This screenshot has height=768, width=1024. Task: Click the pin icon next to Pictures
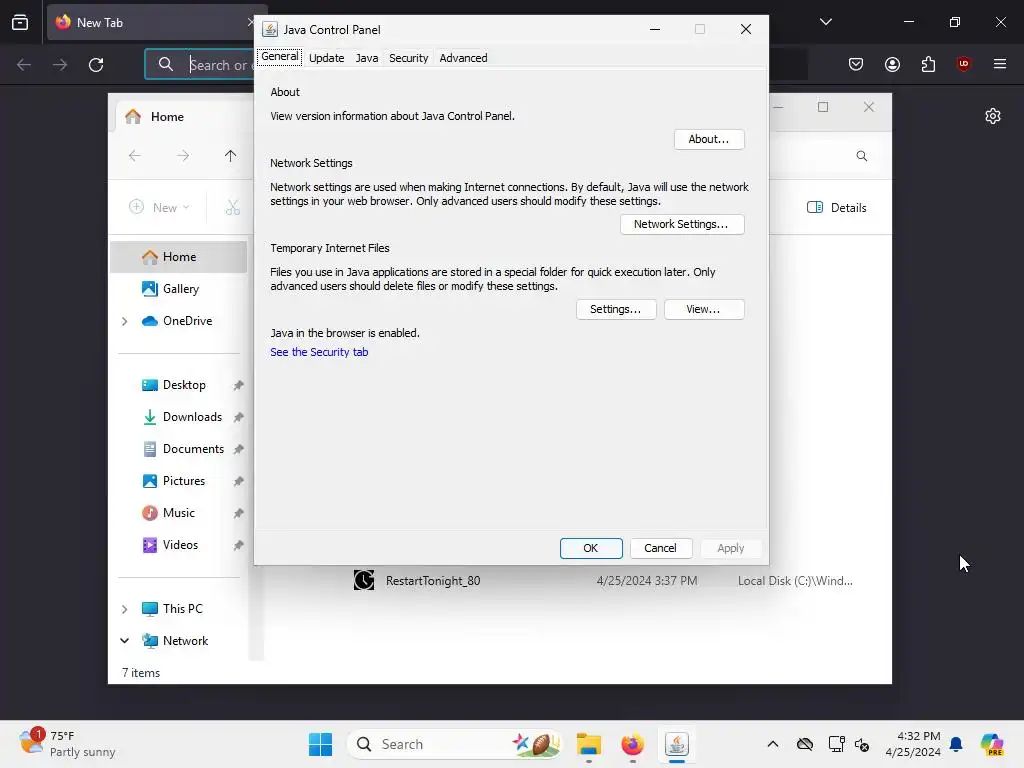(238, 481)
